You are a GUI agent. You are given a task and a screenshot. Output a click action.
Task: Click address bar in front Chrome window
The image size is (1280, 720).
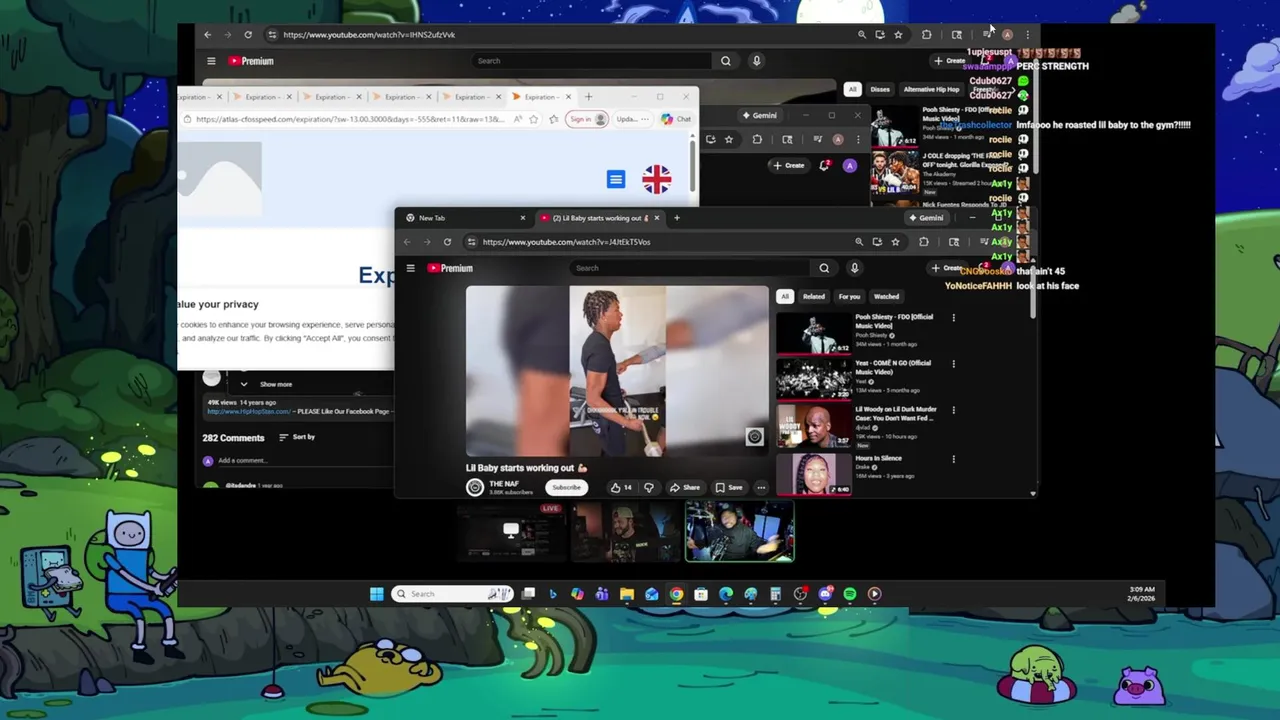point(660,242)
